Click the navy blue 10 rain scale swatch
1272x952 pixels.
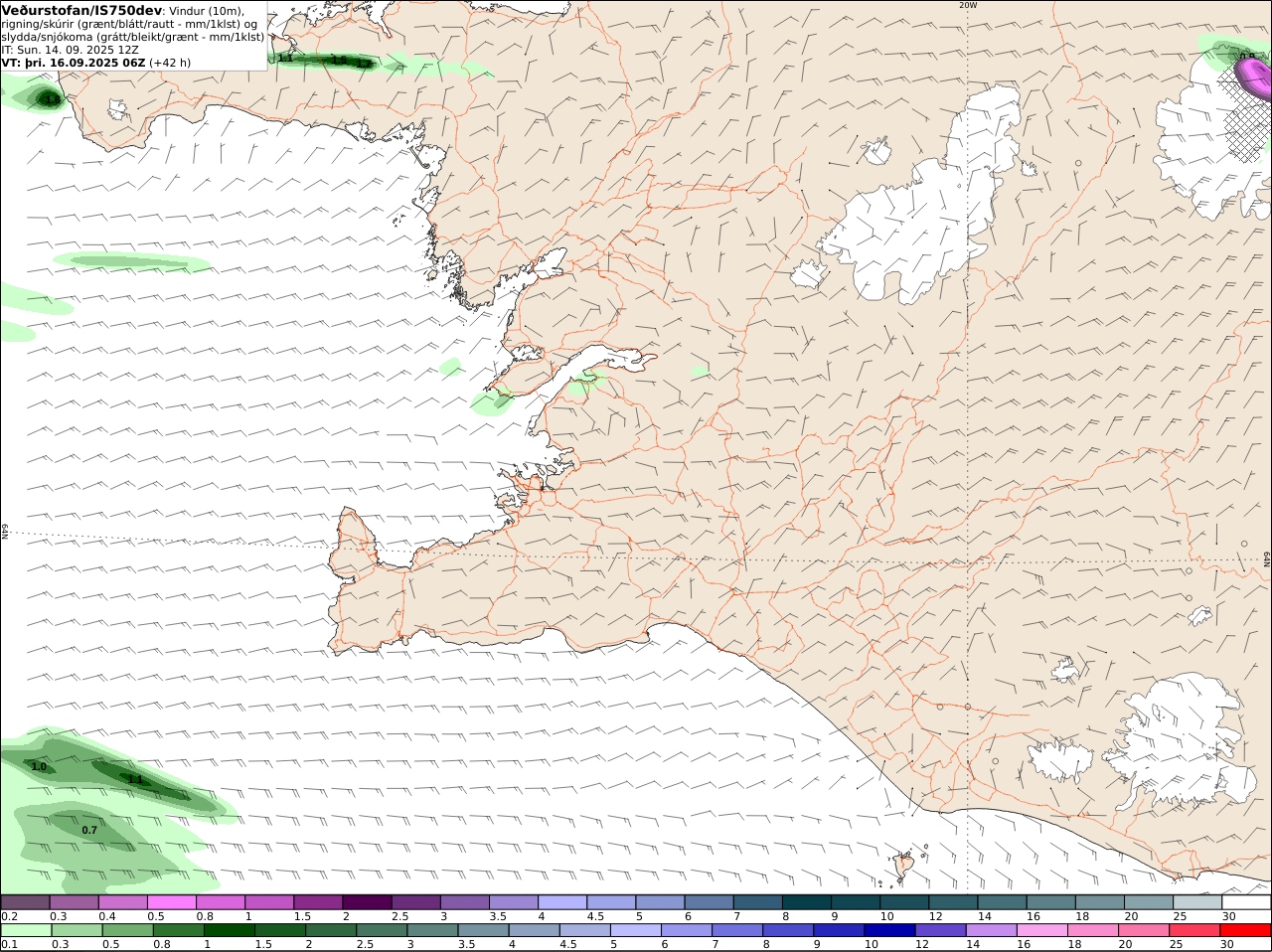(x=890, y=930)
